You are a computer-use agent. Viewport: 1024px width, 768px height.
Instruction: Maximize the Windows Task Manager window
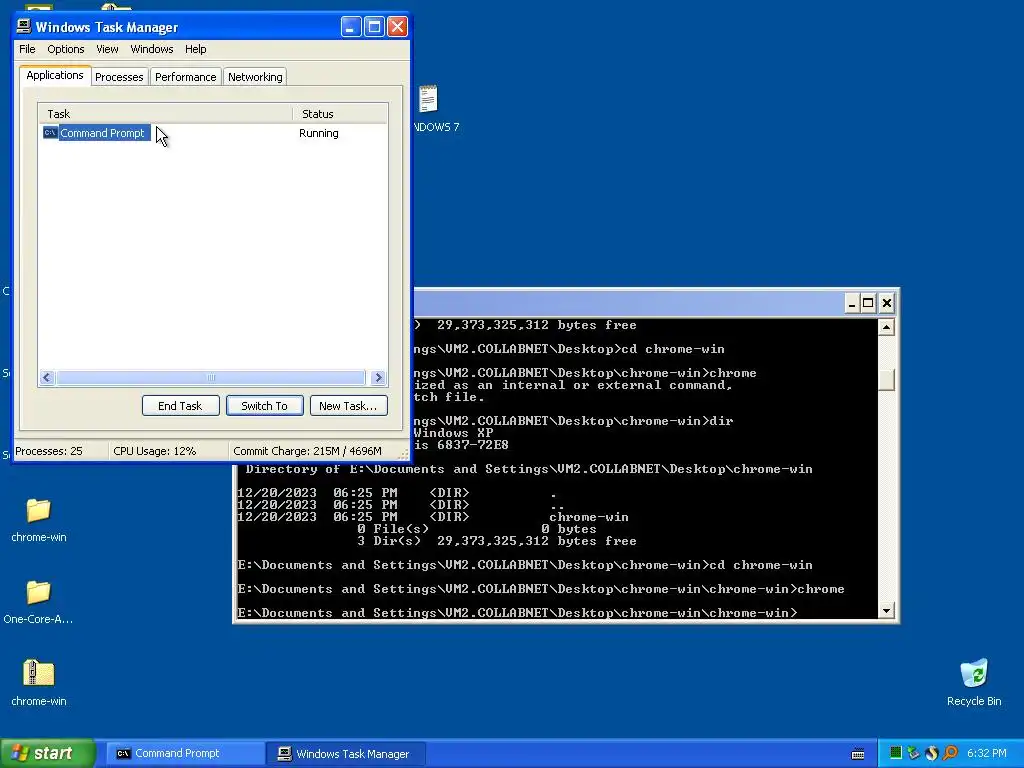(x=374, y=27)
